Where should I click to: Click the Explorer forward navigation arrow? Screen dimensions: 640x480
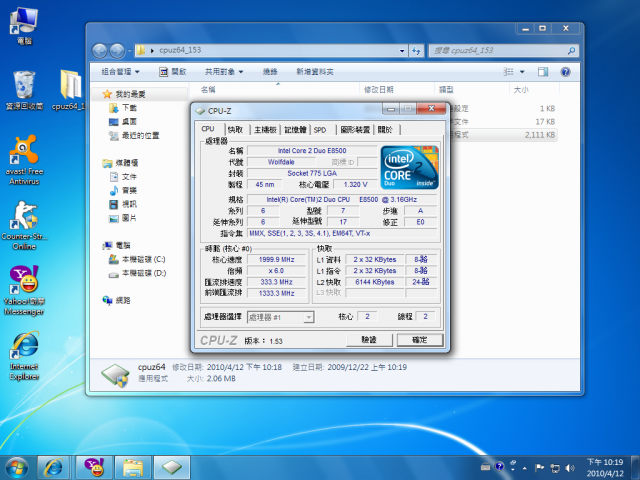(117, 51)
